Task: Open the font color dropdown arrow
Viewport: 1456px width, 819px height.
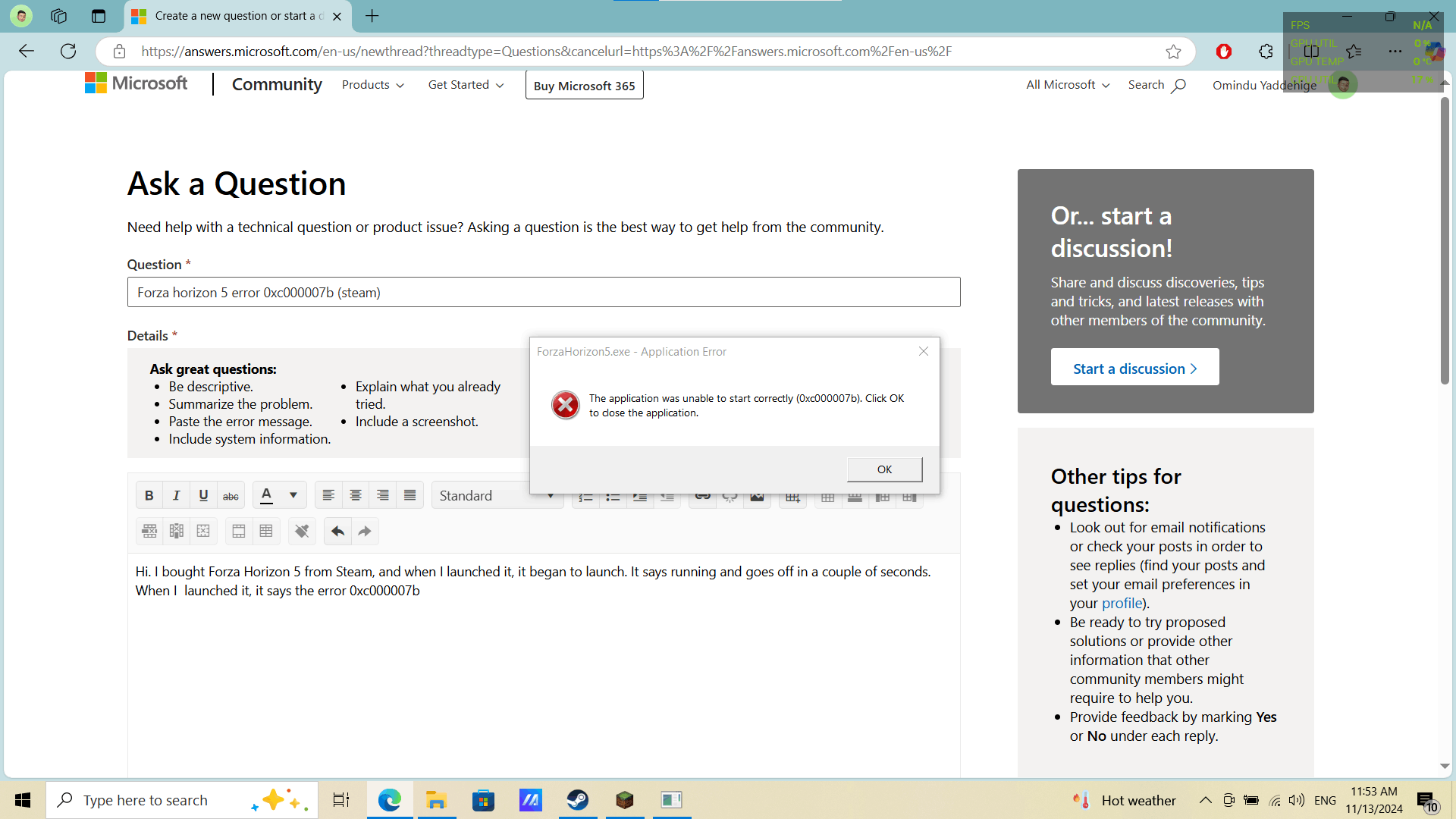Action: pos(293,496)
